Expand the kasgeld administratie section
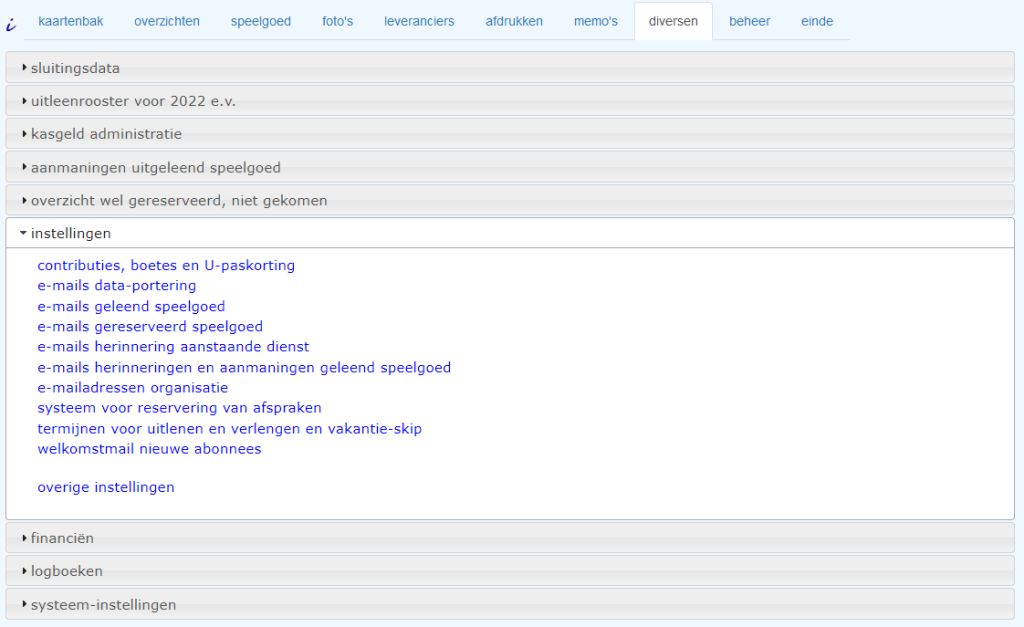This screenshot has width=1024, height=627. (x=510, y=134)
